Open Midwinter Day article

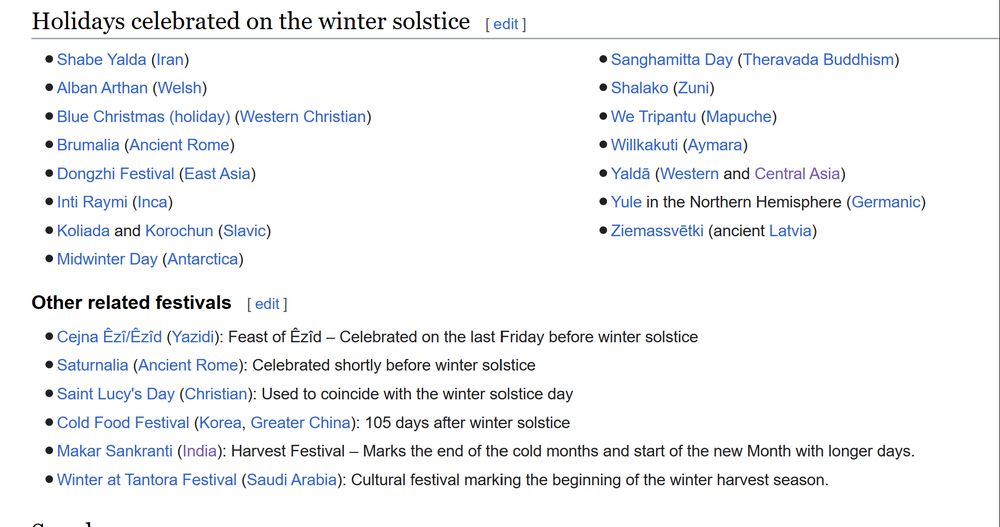(x=107, y=259)
